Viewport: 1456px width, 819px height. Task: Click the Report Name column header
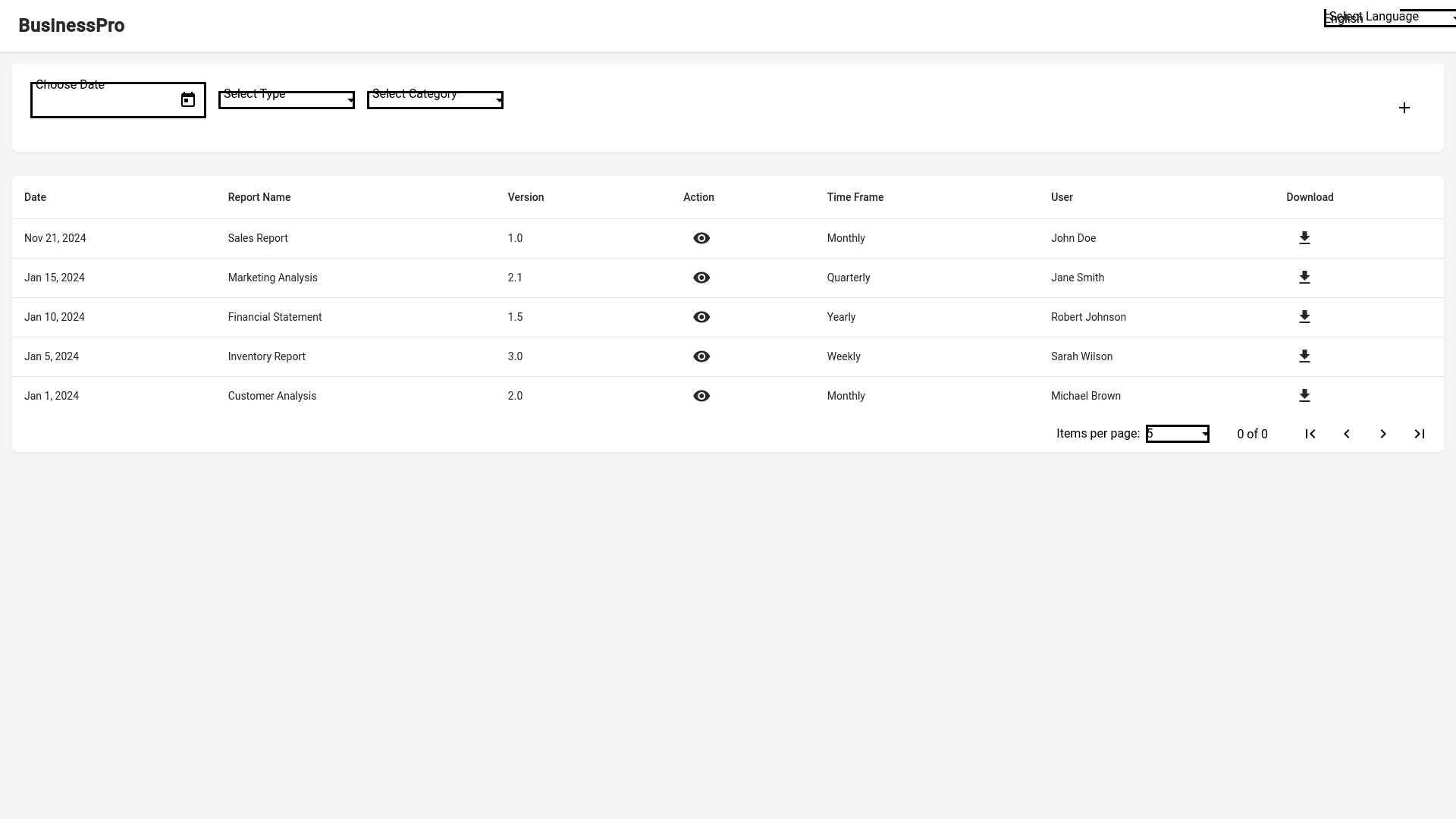pyautogui.click(x=259, y=197)
